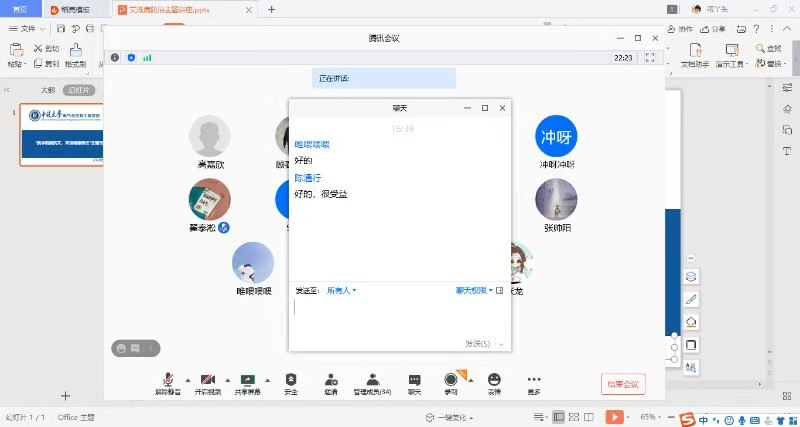800x427 pixels.
Task: Expand the 'Send to: Everyone' dropdown
Action: point(341,291)
